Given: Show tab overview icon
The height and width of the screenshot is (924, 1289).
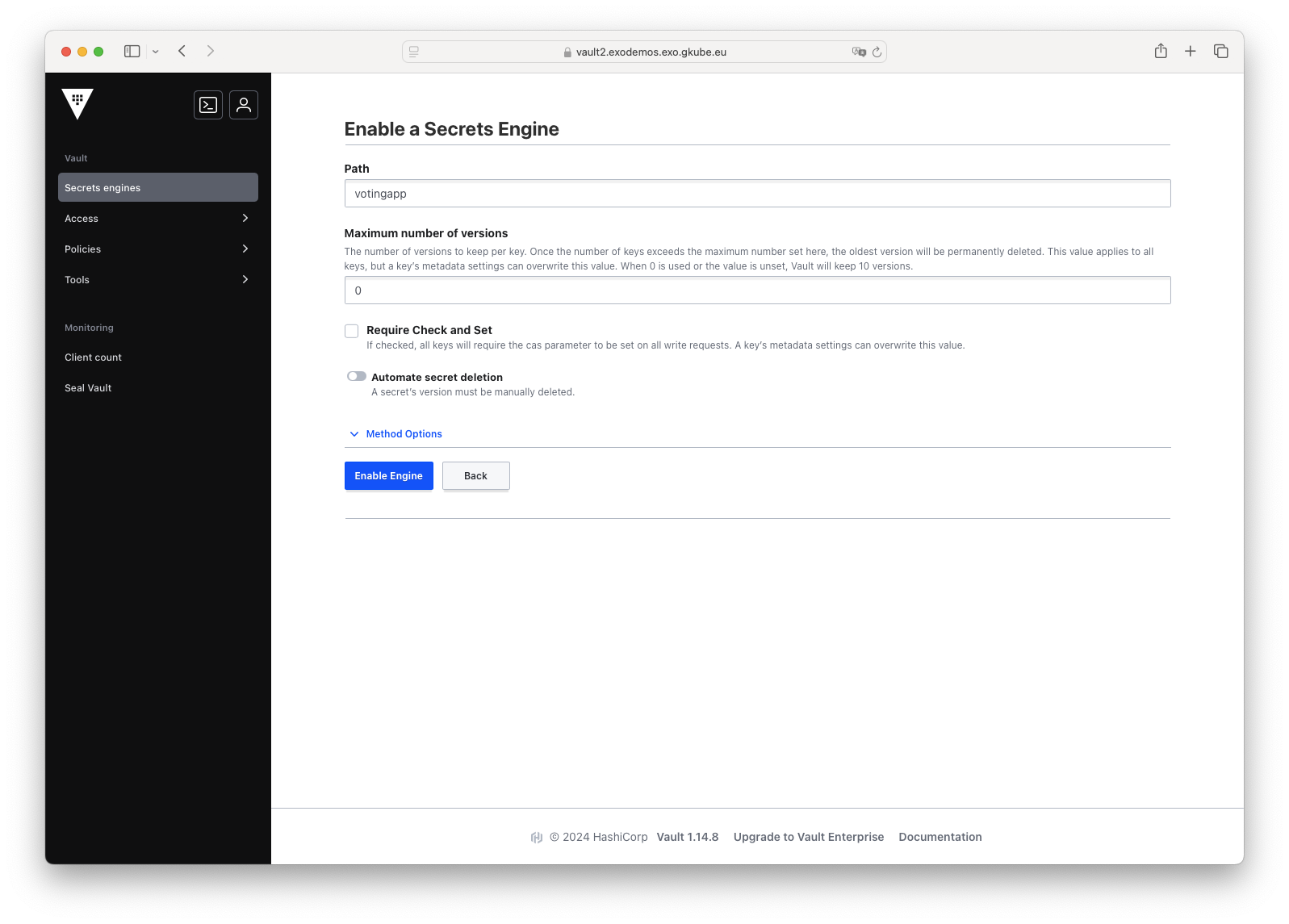Looking at the screenshot, I should point(1220,52).
